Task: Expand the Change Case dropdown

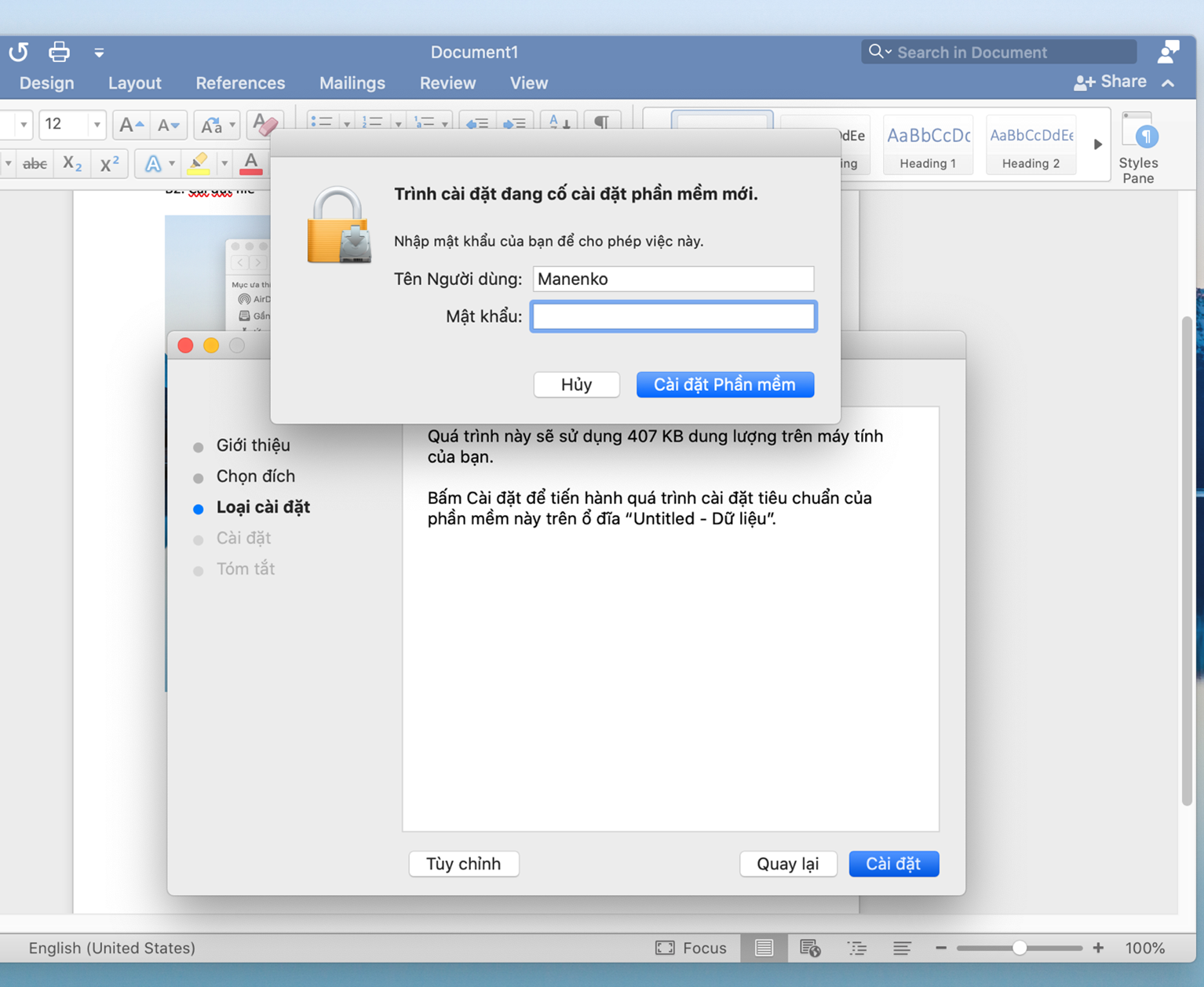Action: pos(232,125)
